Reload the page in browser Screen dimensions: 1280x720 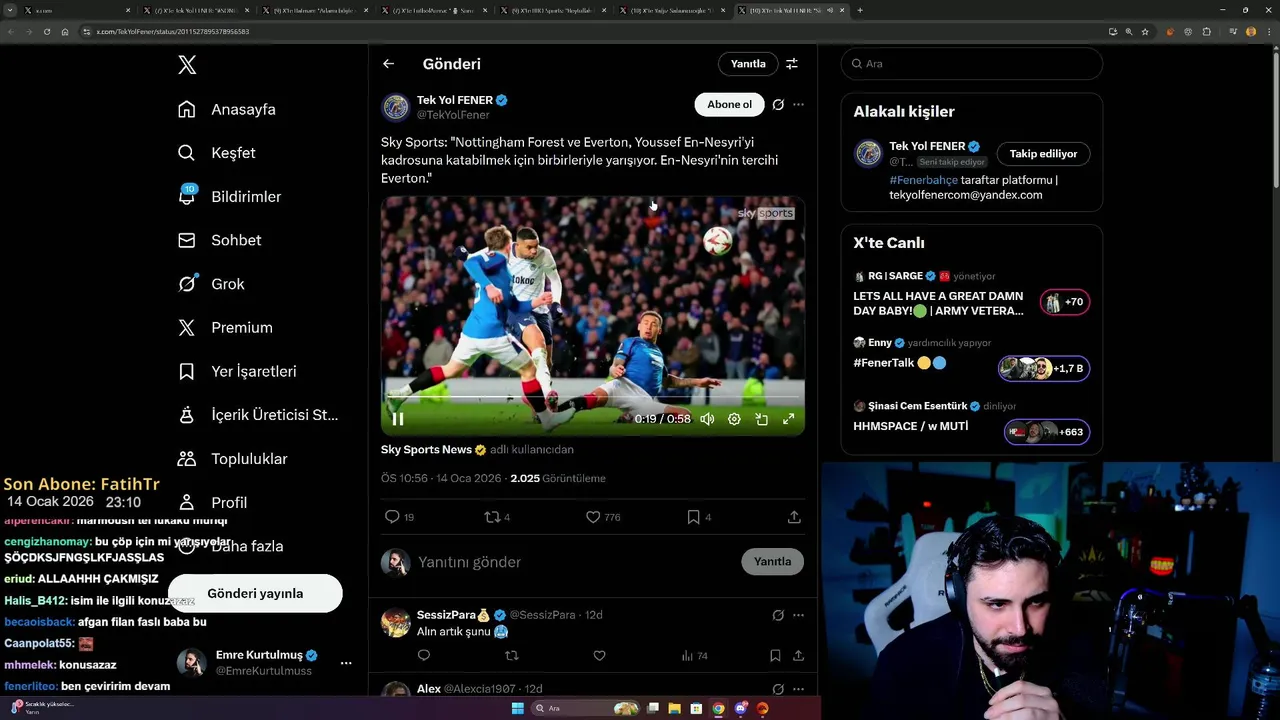(x=46, y=32)
